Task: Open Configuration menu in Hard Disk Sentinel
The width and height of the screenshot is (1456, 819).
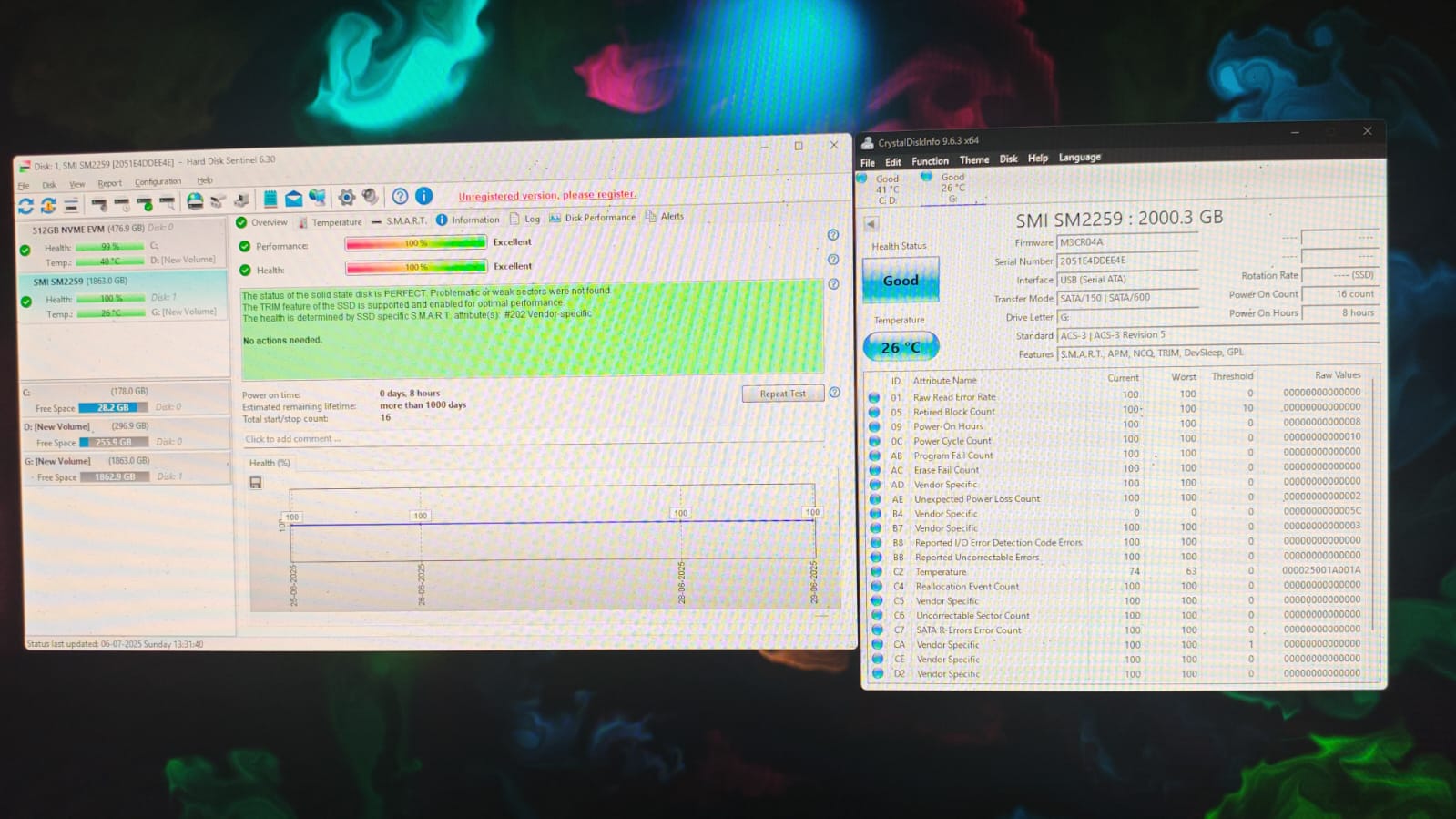Action: tap(158, 182)
